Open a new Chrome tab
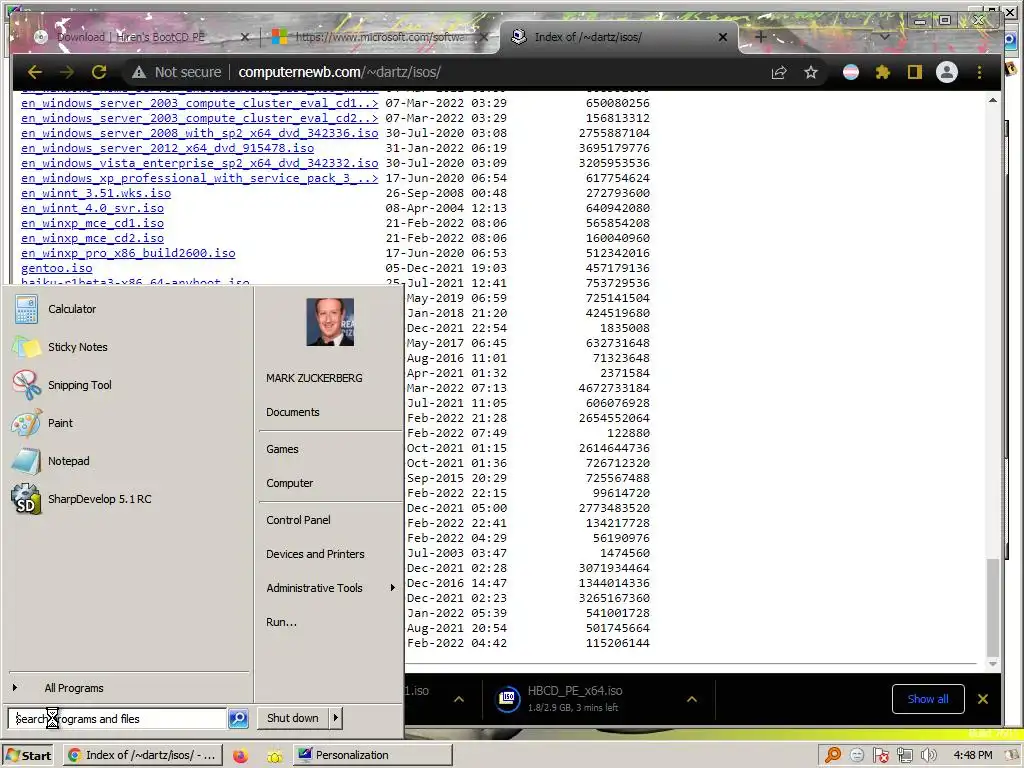 point(760,37)
